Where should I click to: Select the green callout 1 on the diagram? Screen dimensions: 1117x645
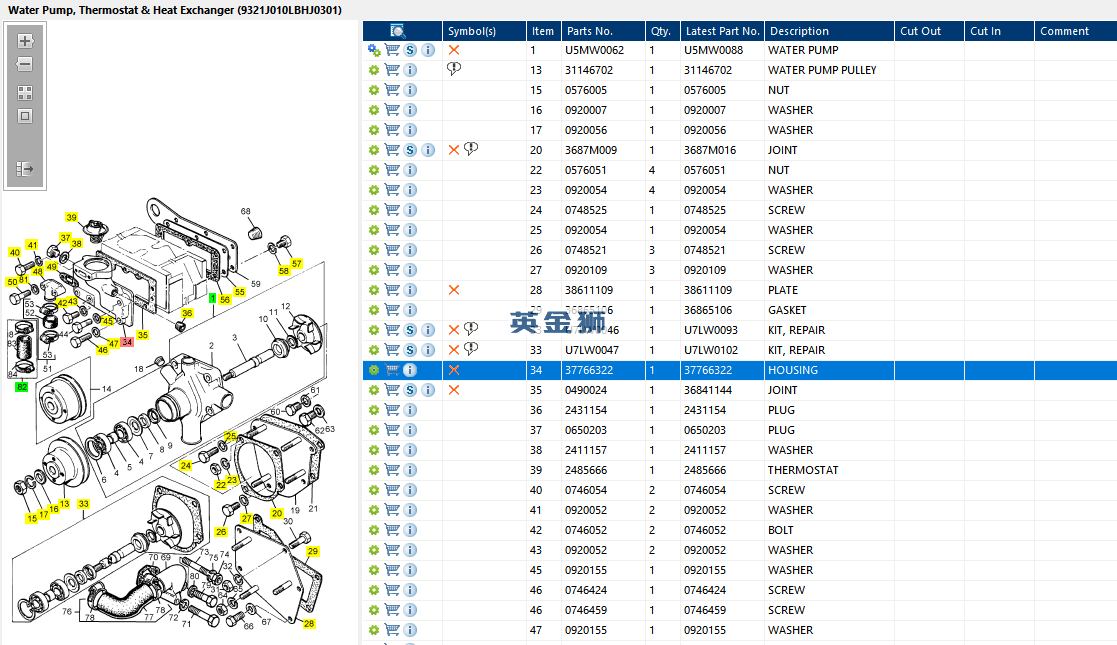(x=212, y=299)
